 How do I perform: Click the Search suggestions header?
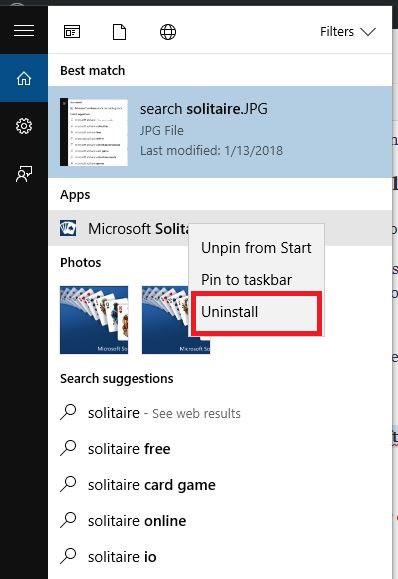[117, 378]
